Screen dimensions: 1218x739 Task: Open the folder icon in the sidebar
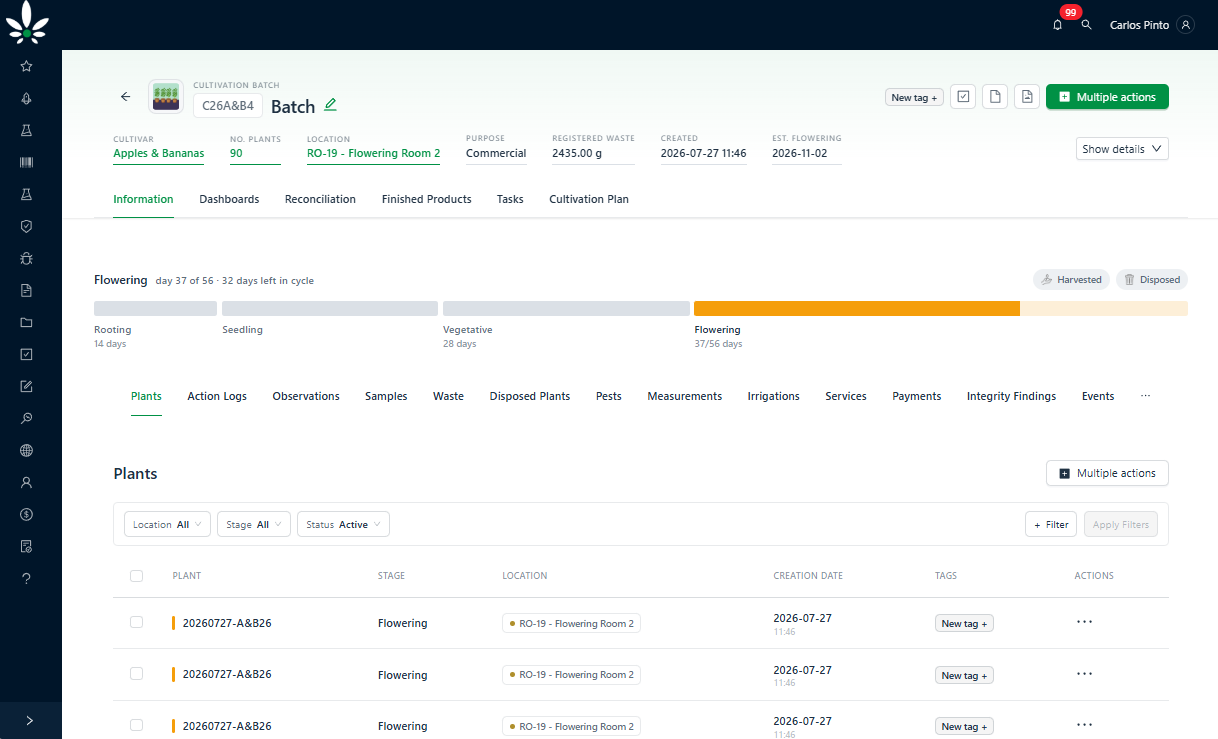pyautogui.click(x=27, y=322)
